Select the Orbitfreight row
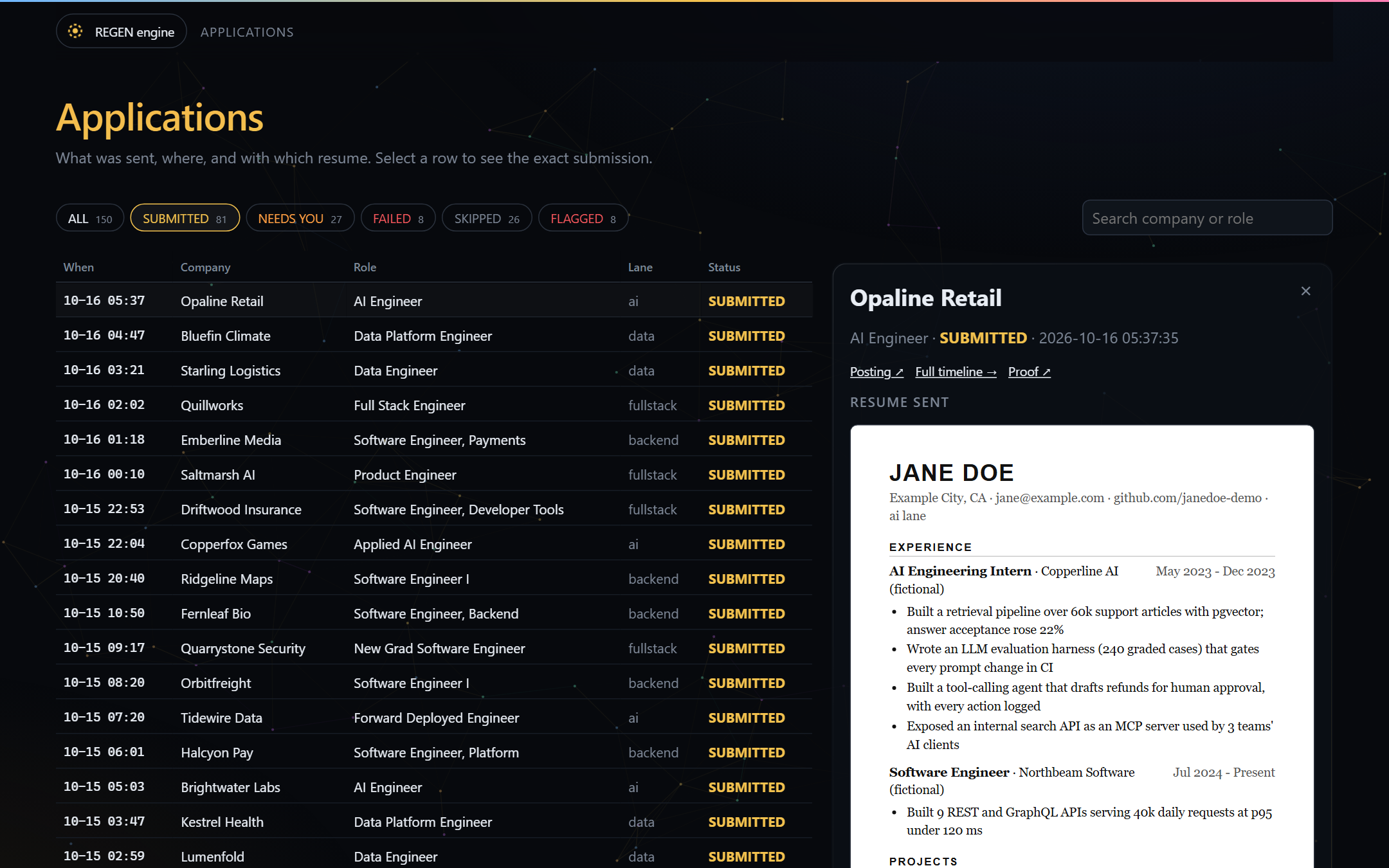This screenshot has width=1389, height=868. pos(434,683)
